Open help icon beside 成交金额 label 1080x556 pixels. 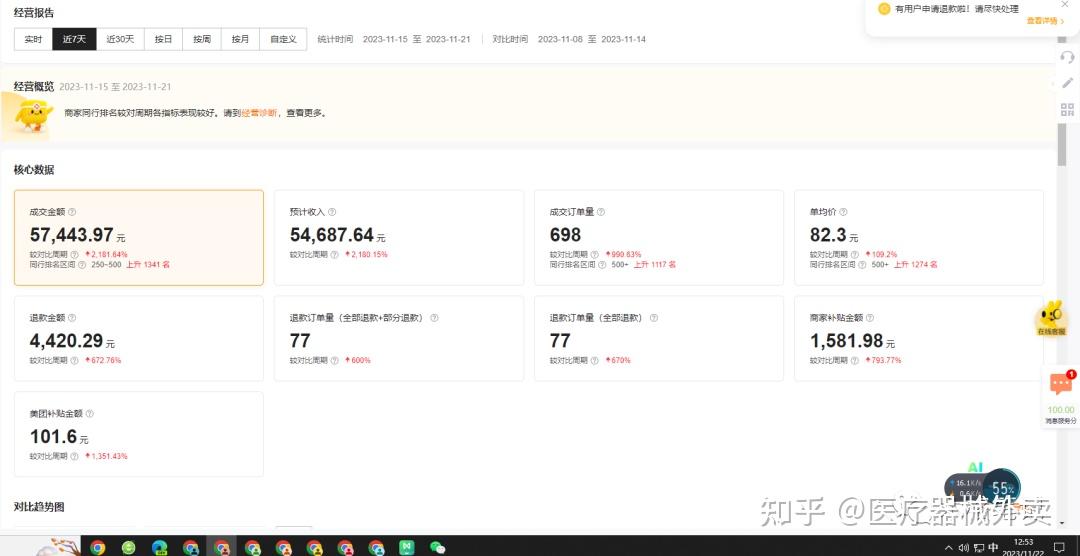coord(72,212)
